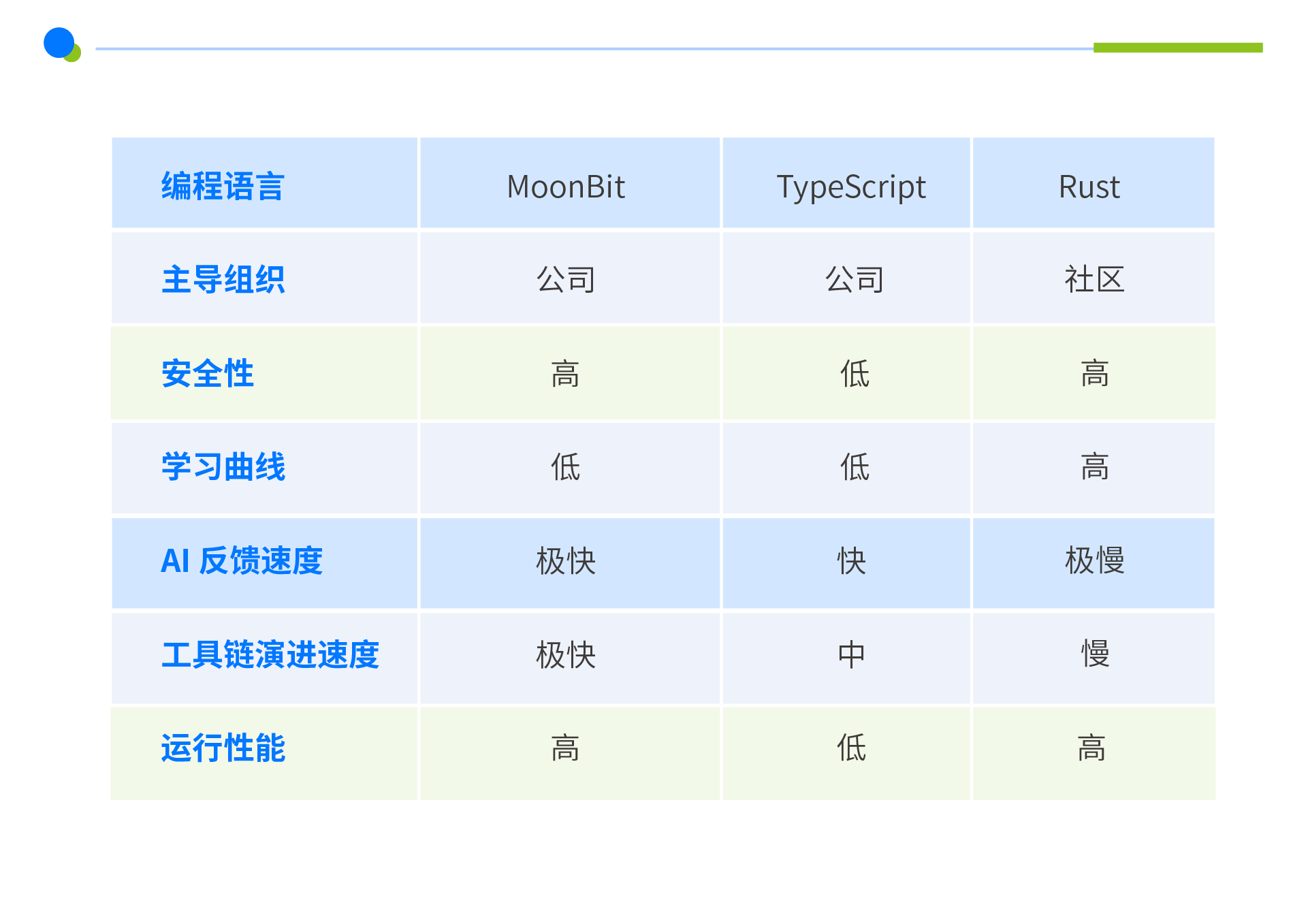Select the TypeScript column header
The height and width of the screenshot is (924, 1308).
click(851, 187)
